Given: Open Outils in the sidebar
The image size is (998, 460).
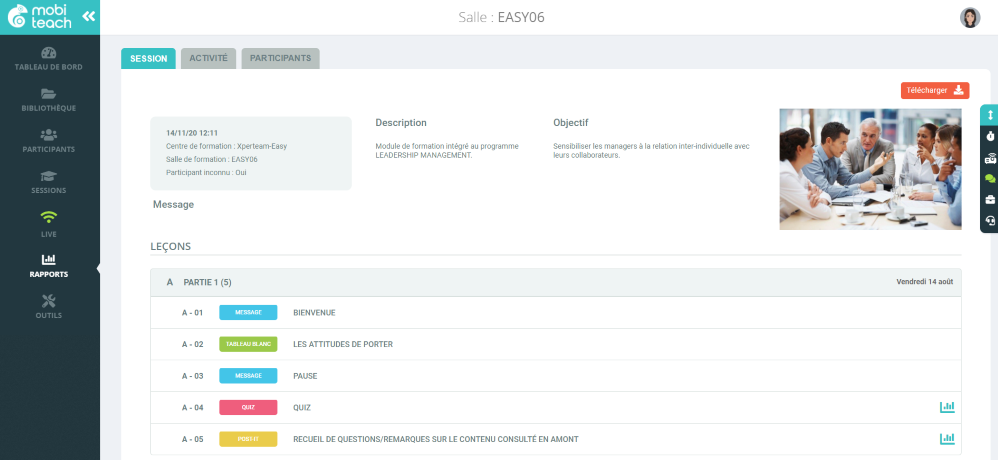Looking at the screenshot, I should point(48,307).
